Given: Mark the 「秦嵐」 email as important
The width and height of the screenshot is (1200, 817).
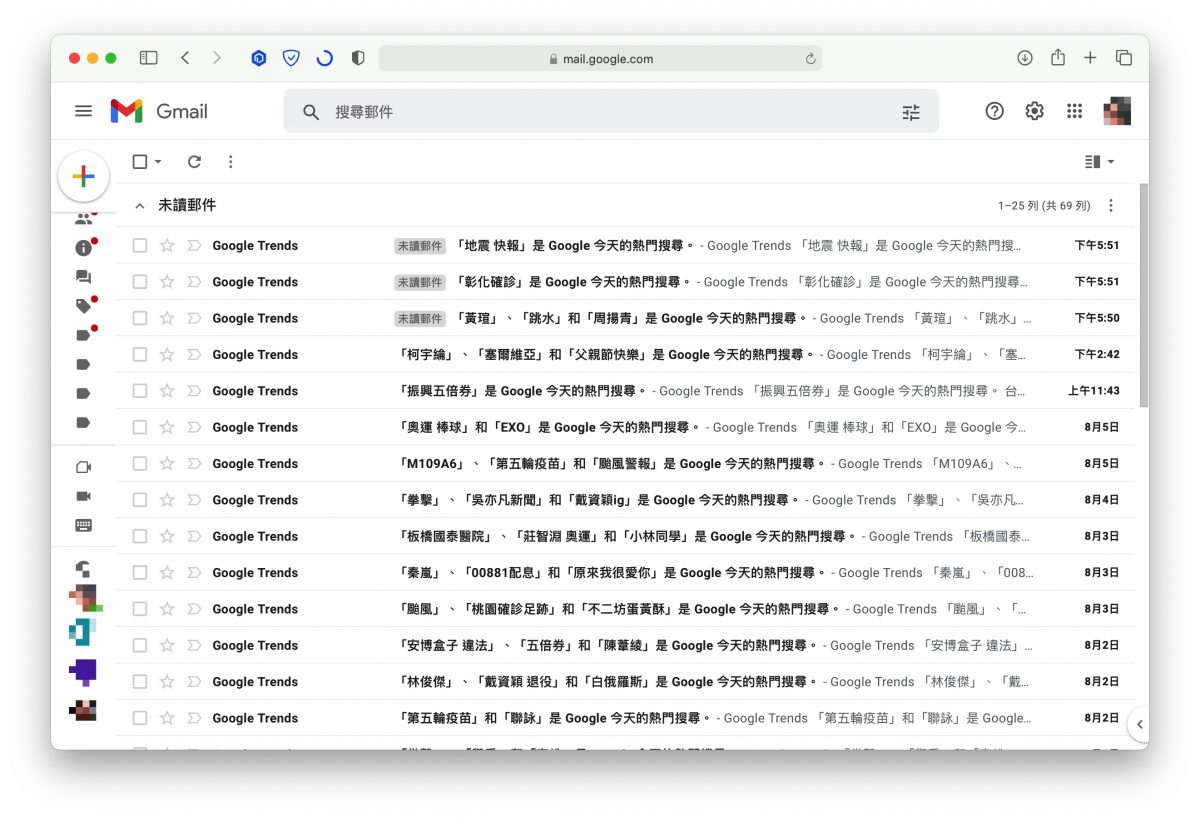Looking at the screenshot, I should coord(194,573).
